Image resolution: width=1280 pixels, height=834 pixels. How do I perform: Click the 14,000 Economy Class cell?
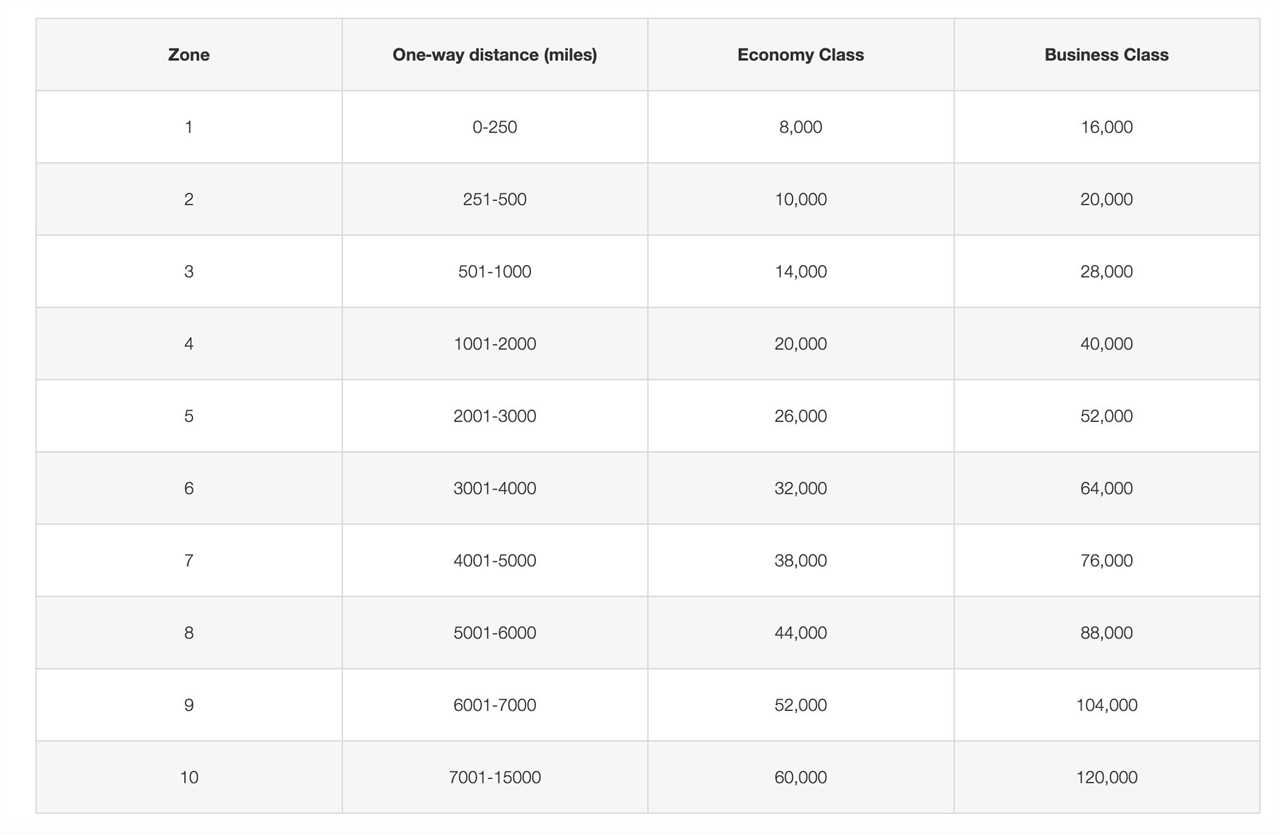[x=801, y=271]
